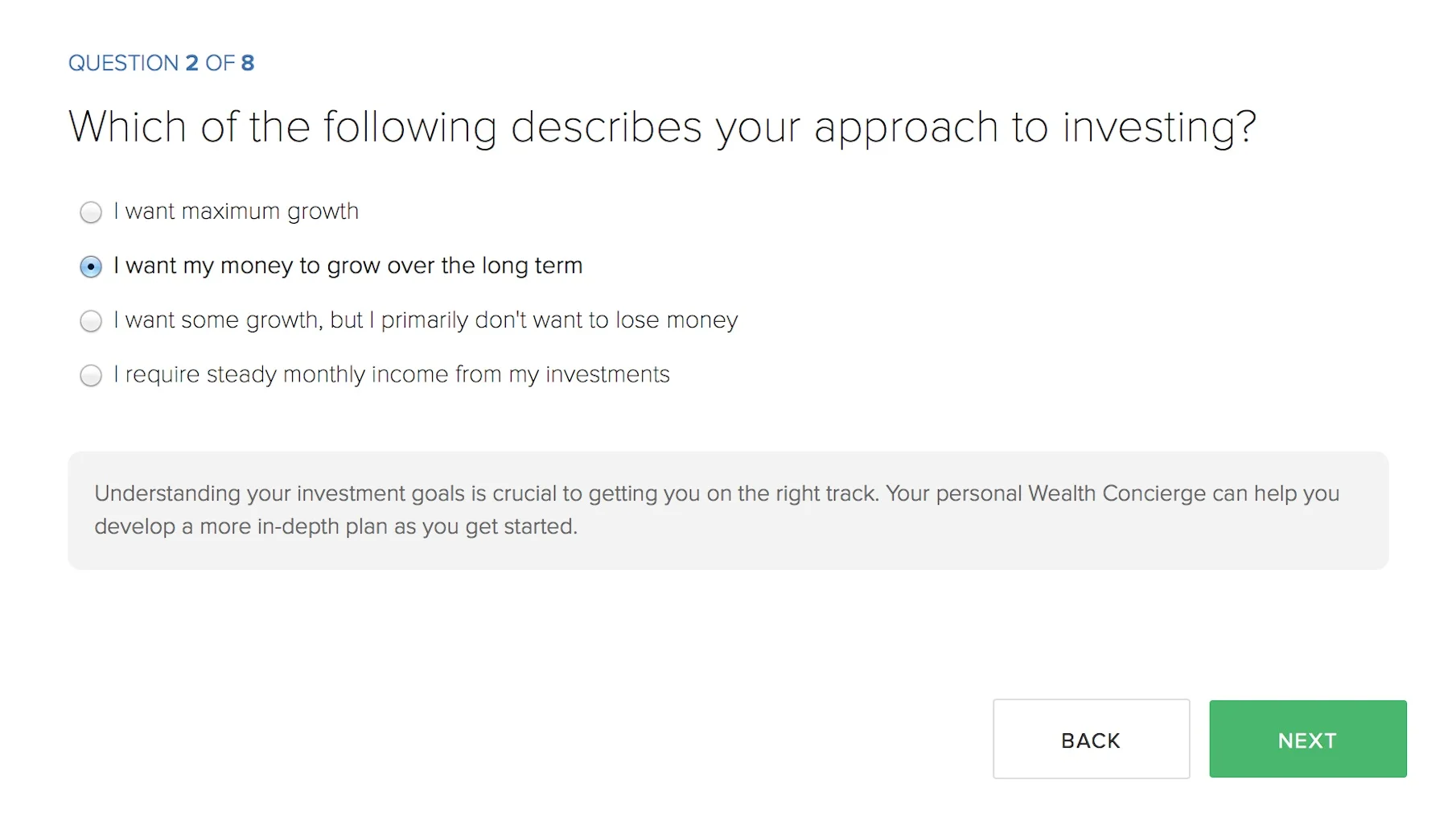Go to the previous question with BACK
Viewport: 1456px width, 821px height.
point(1091,739)
